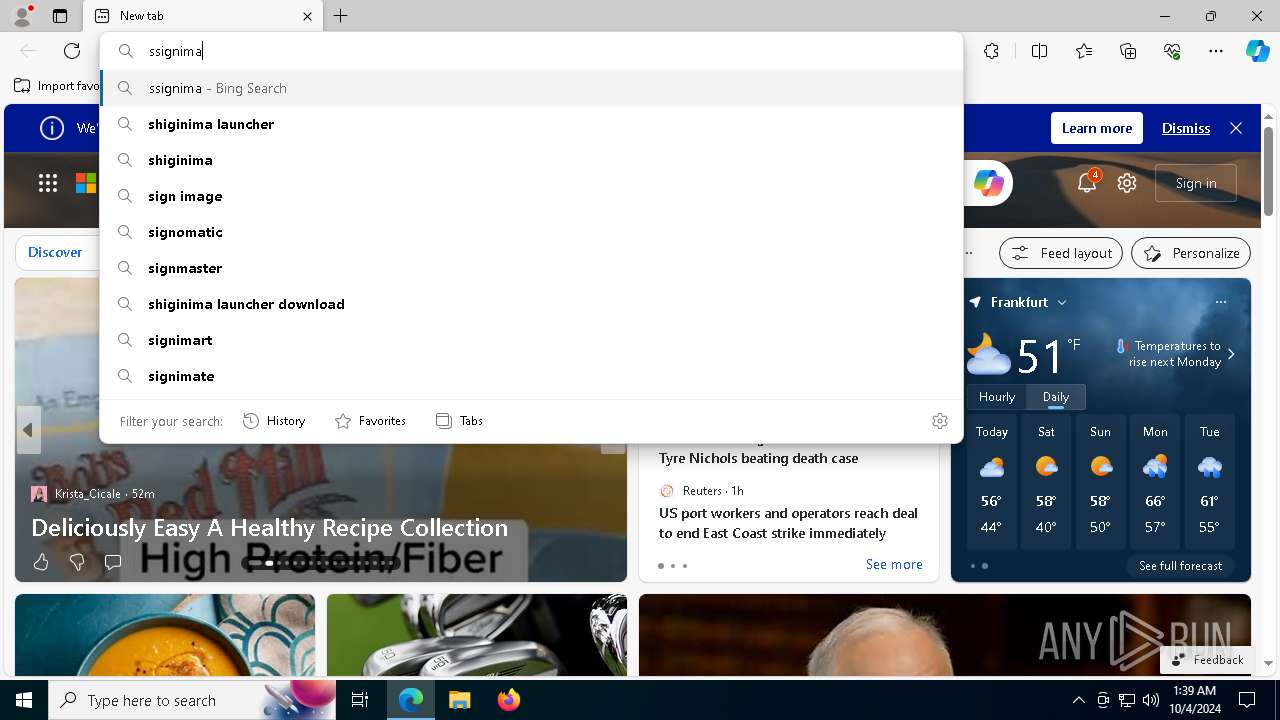The height and width of the screenshot is (720, 1280).
Task: Choose the 'shiginima' suggestion
Action: [x=531, y=160]
